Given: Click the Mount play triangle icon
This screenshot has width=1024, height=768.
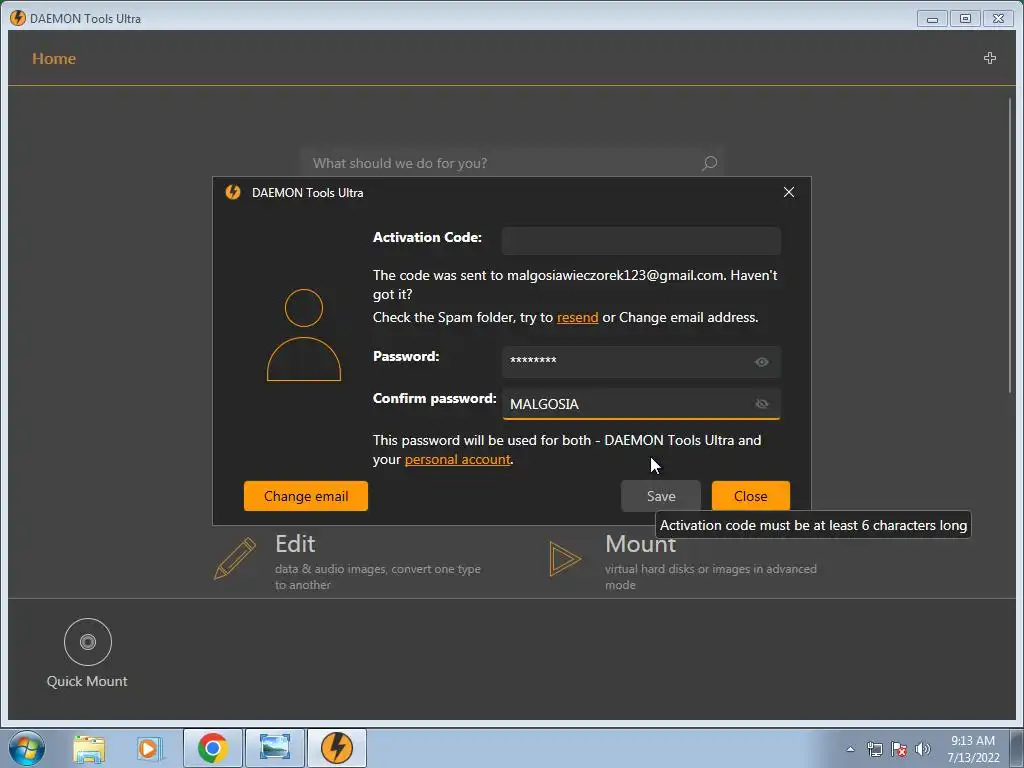Looking at the screenshot, I should [564, 559].
